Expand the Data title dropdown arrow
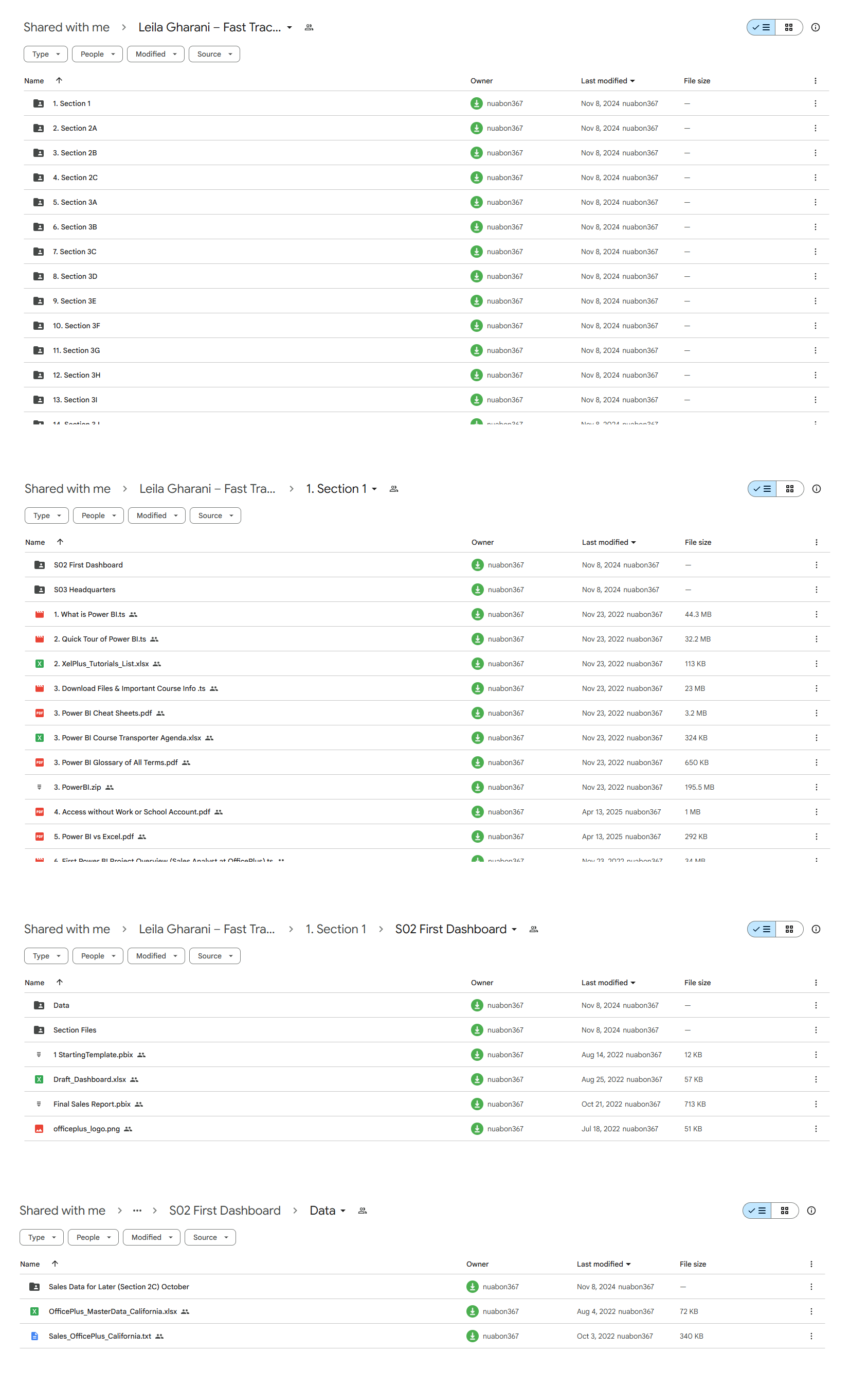Screen dimensions: 868x1387 click(342, 1211)
